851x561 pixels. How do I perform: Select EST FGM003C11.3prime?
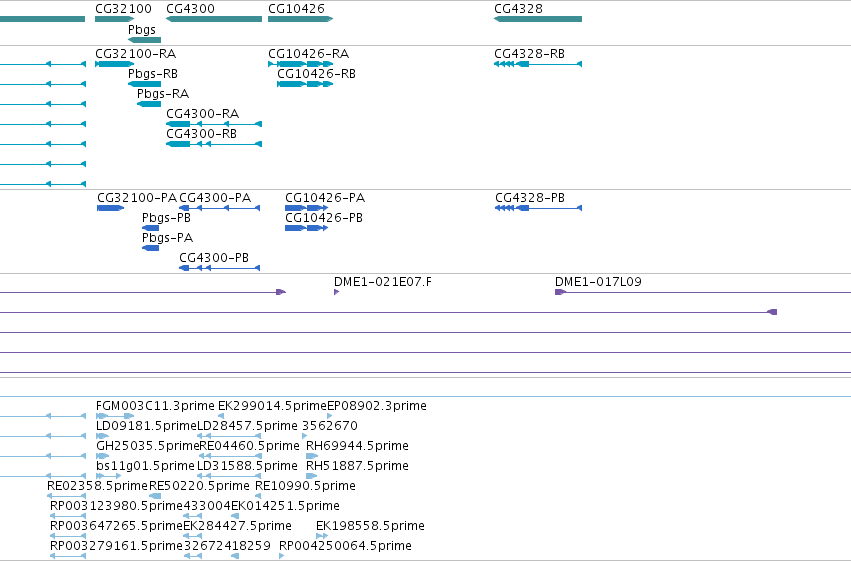click(x=115, y=416)
